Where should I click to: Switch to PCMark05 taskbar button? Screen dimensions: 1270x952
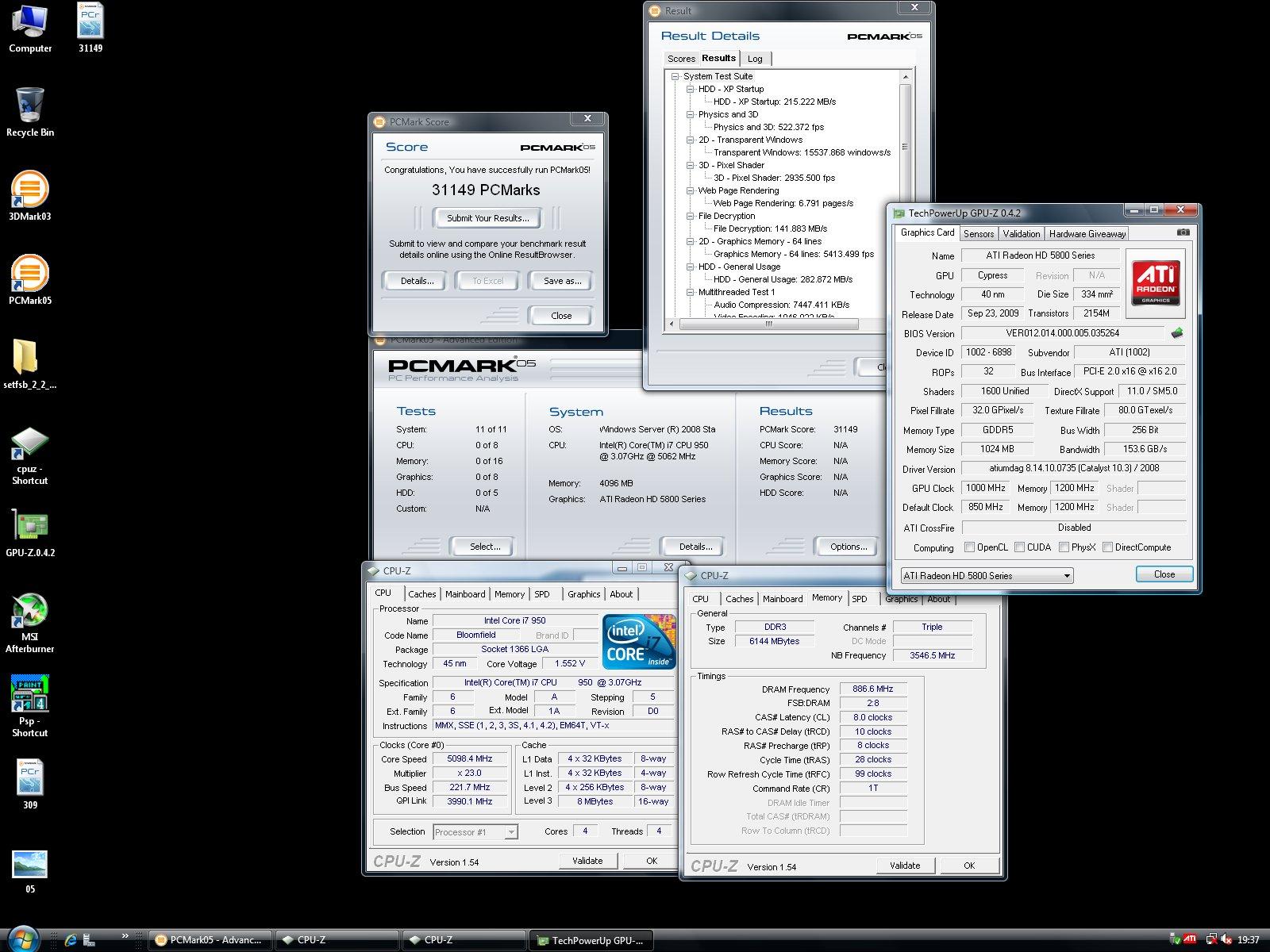210,940
